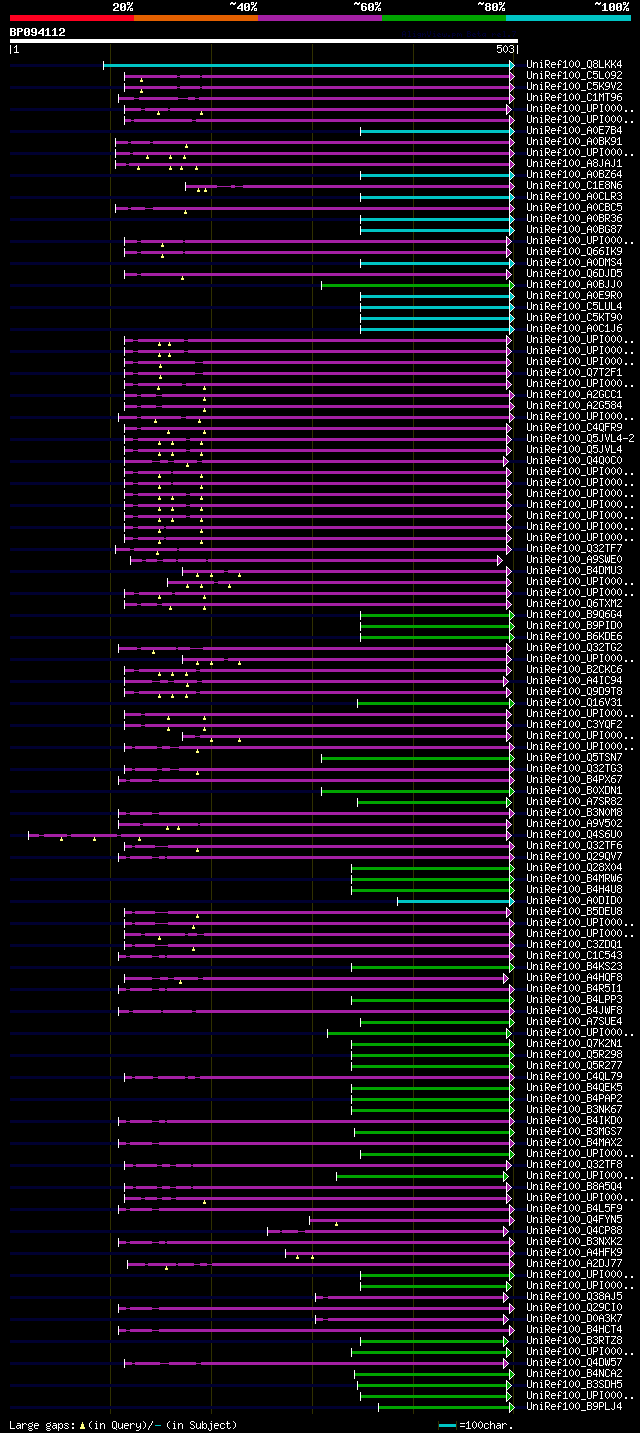
Task: Select hit UniRef100_A0BR36
Action: pyautogui.click(x=576, y=219)
